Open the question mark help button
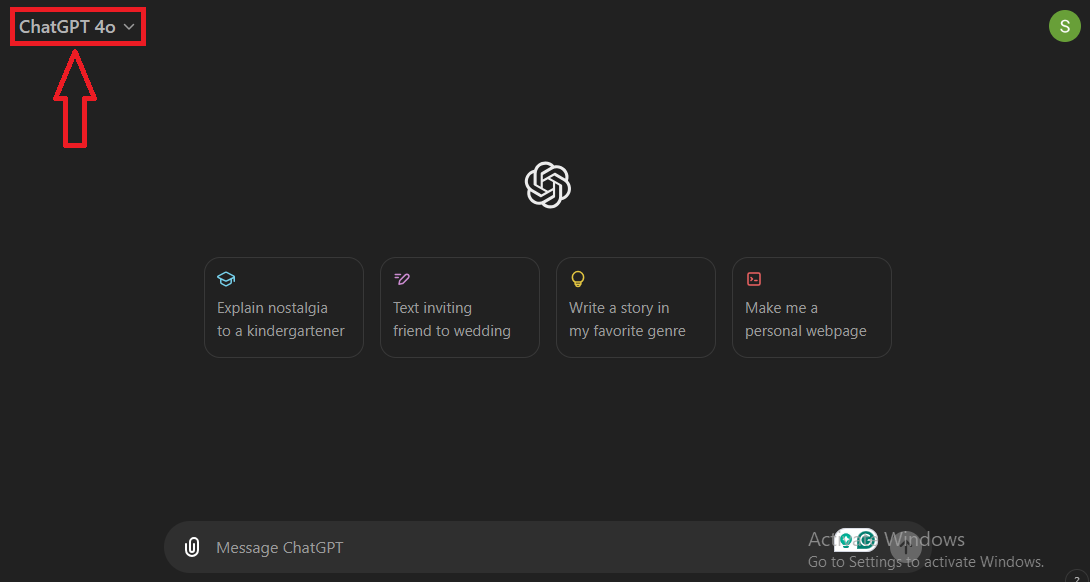 (1077, 576)
